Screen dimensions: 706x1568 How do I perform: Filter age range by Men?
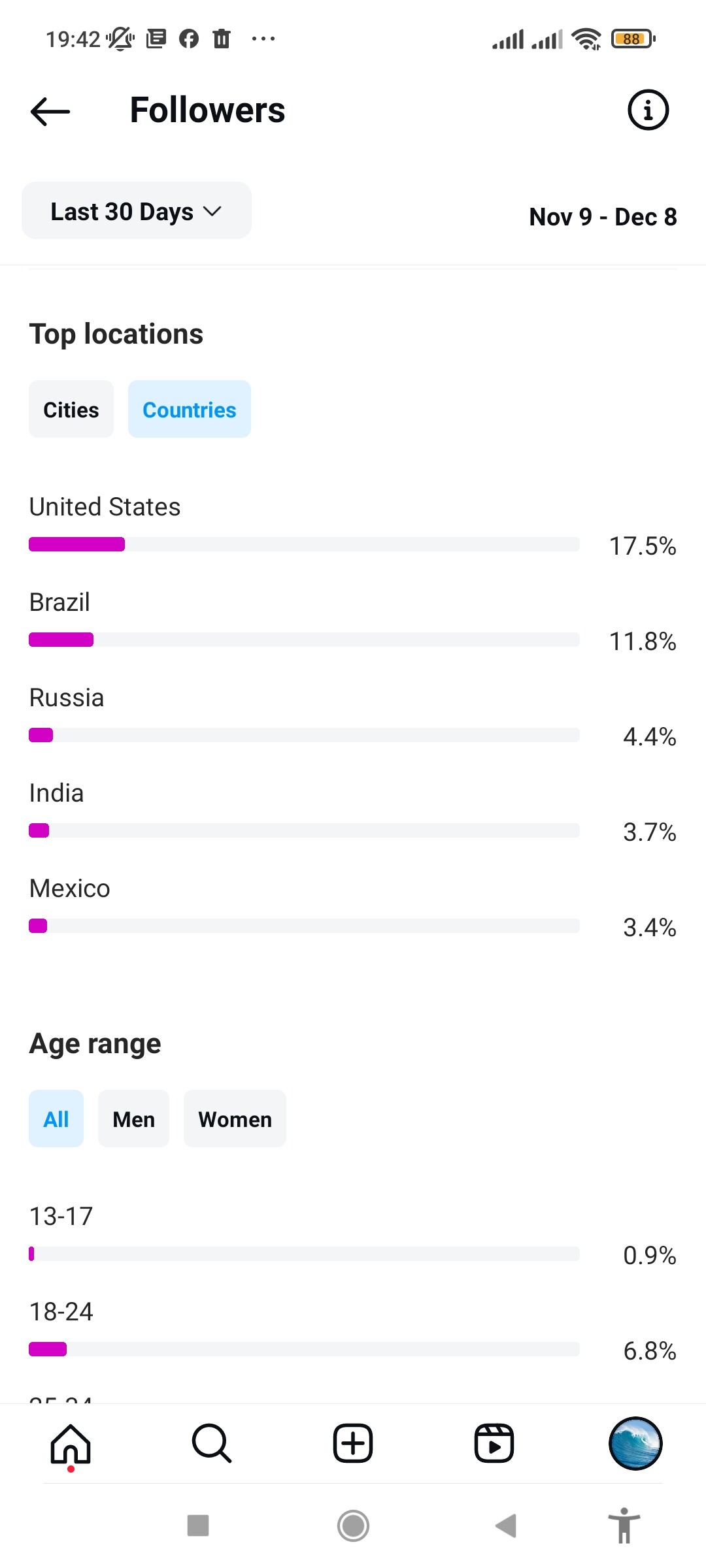click(x=133, y=1119)
